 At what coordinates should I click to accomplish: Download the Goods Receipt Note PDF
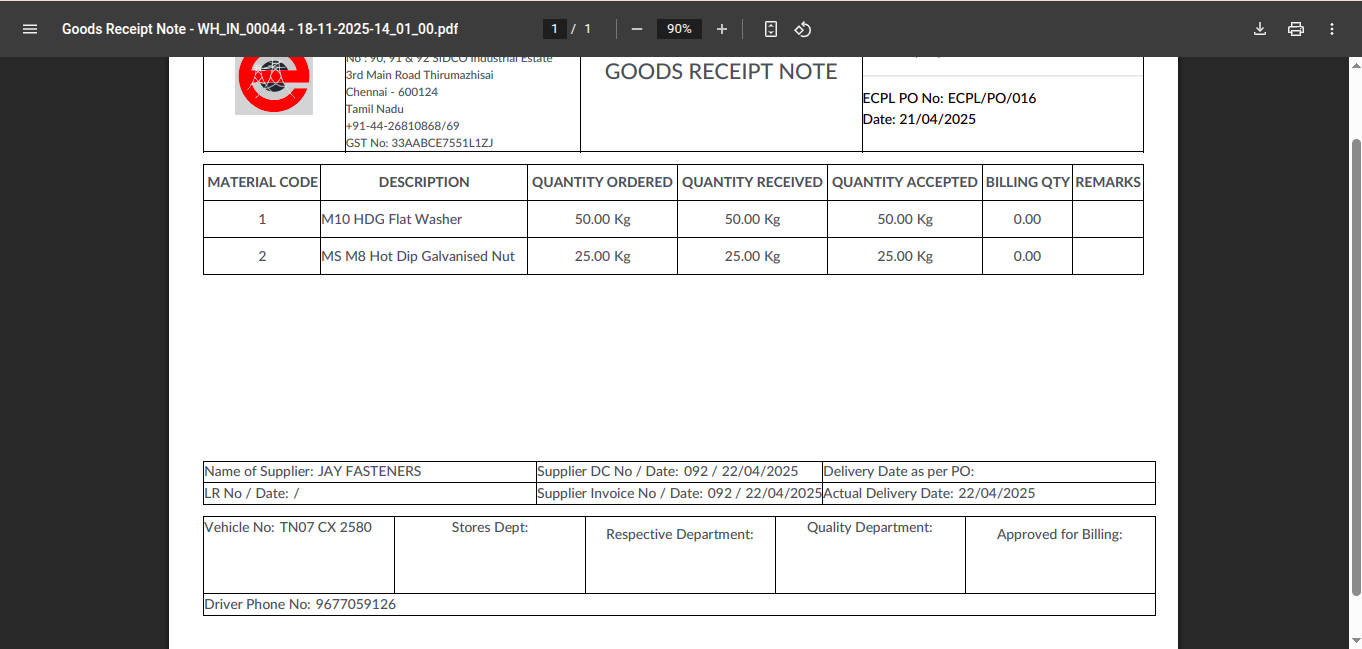1260,29
